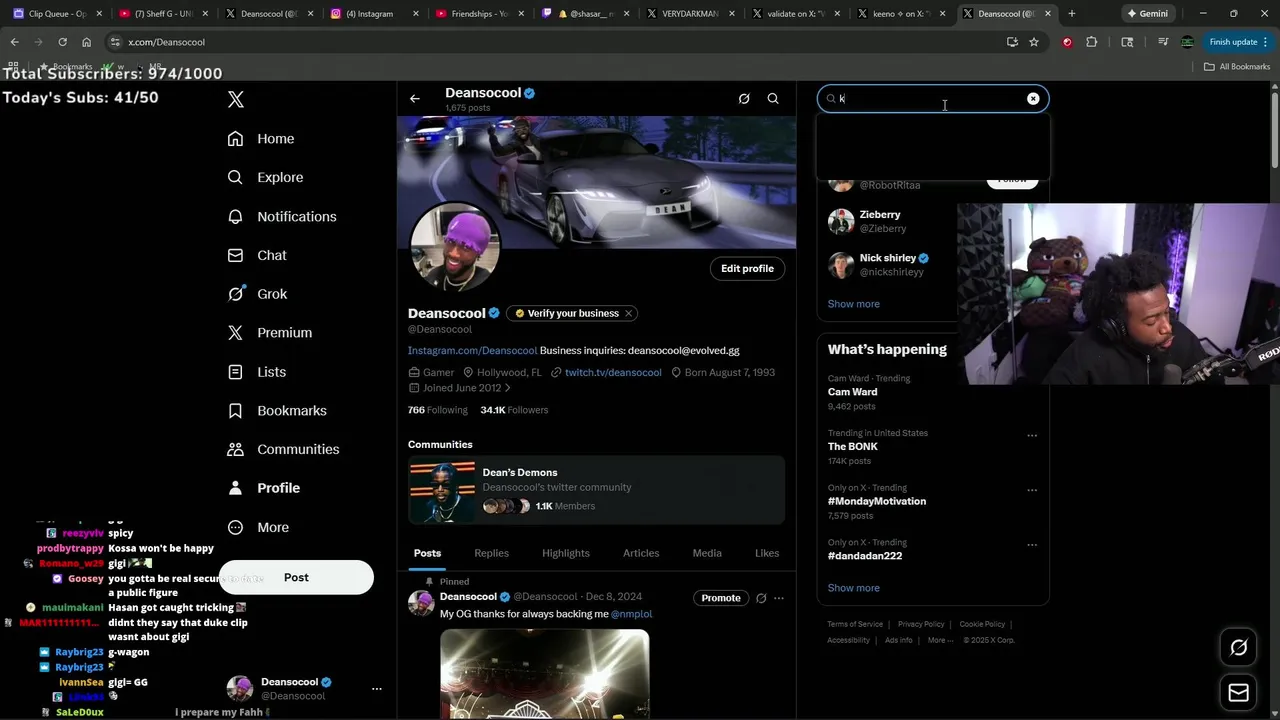Image resolution: width=1280 pixels, height=720 pixels.
Task: Open Dean's Demons community card
Action: click(x=596, y=490)
